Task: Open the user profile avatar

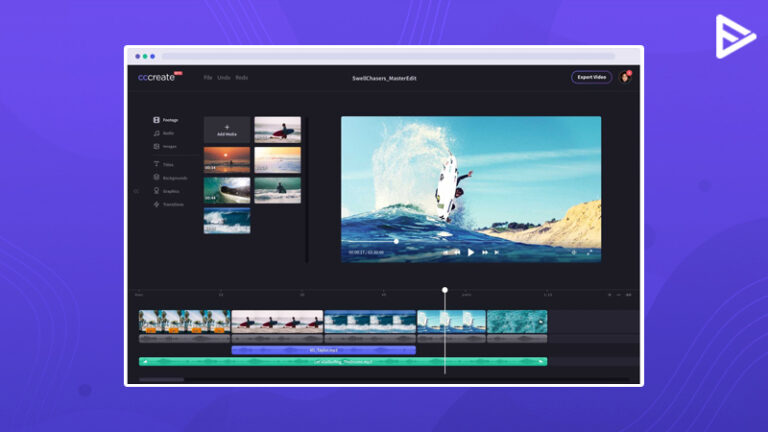Action: coord(625,77)
